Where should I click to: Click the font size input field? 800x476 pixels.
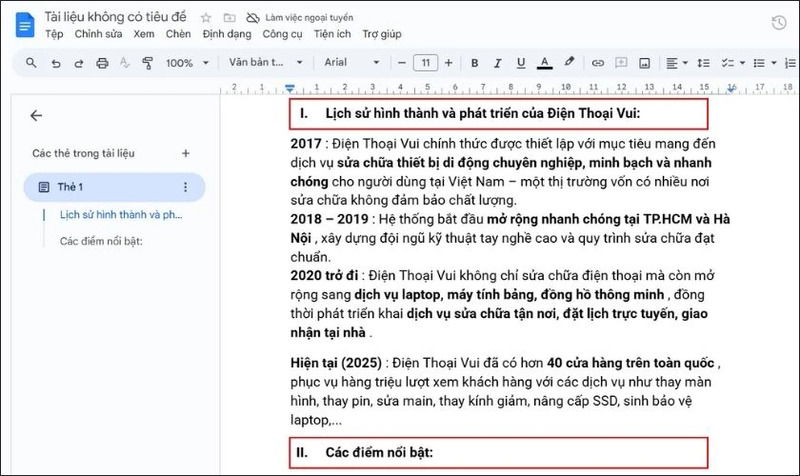pyautogui.click(x=426, y=63)
